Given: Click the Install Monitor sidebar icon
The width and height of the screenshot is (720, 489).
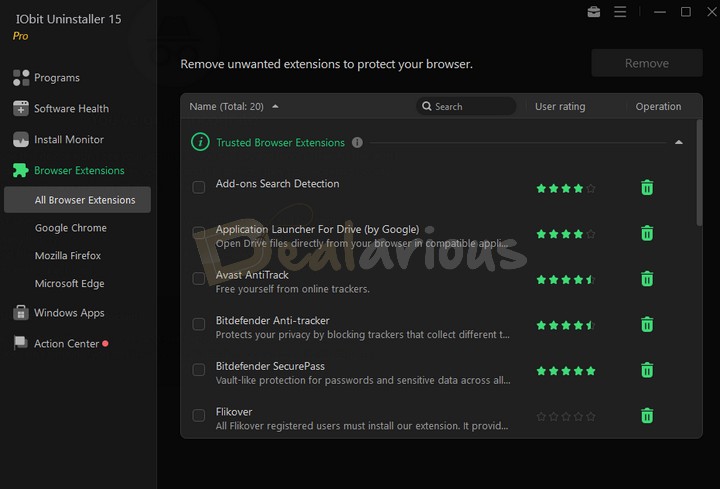Looking at the screenshot, I should pos(21,139).
